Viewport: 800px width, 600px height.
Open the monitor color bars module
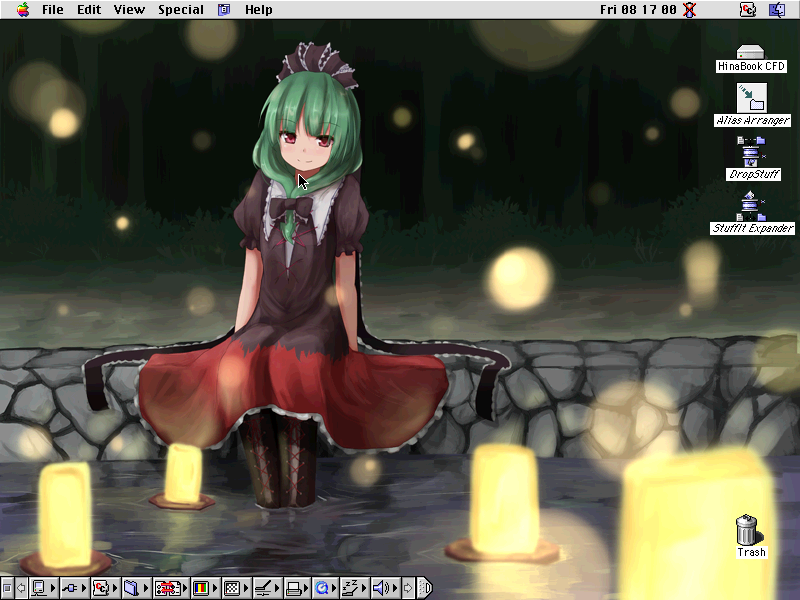[x=205, y=588]
